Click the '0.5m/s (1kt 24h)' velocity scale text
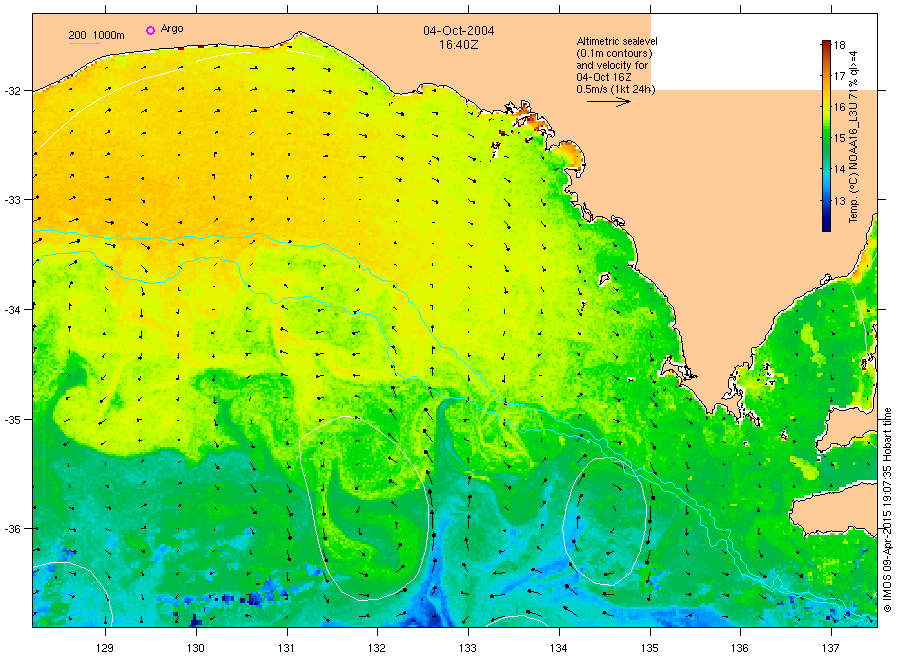The height and width of the screenshot is (660, 900). tap(616, 89)
